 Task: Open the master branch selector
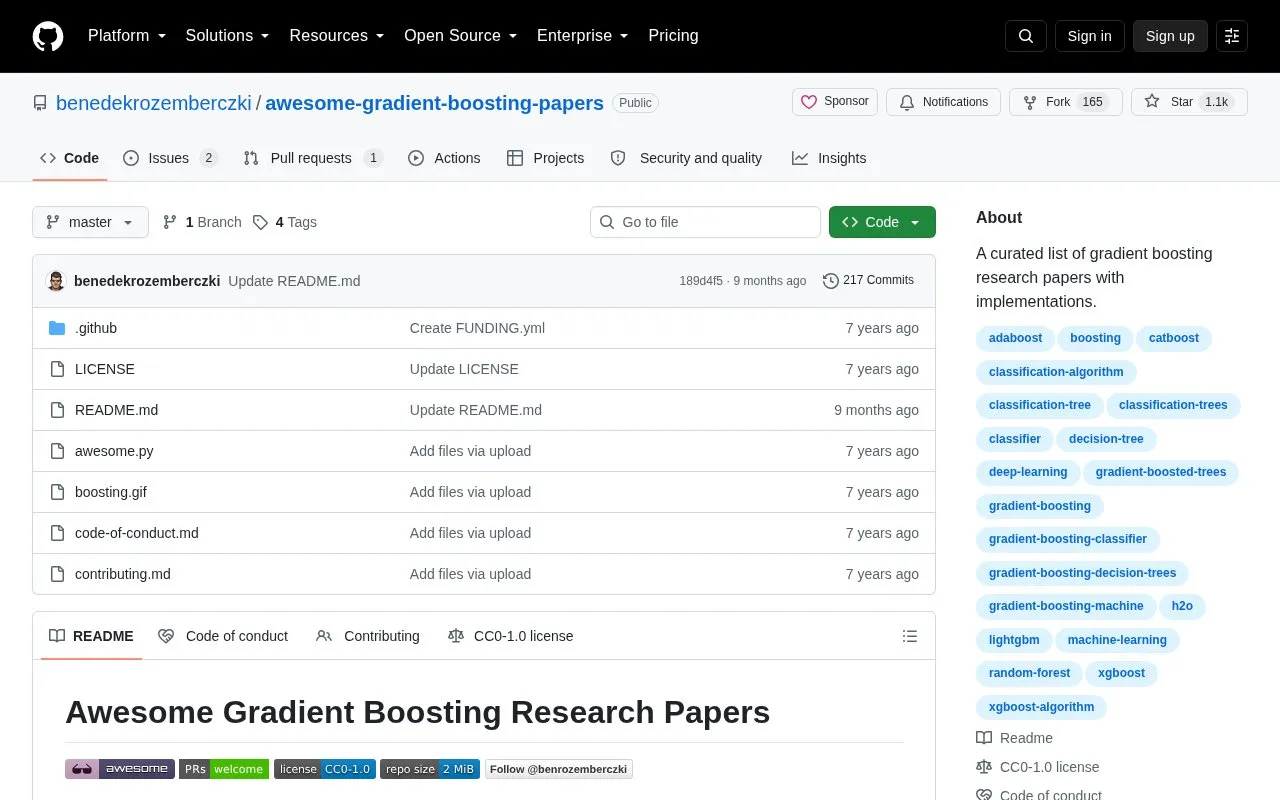pos(90,222)
